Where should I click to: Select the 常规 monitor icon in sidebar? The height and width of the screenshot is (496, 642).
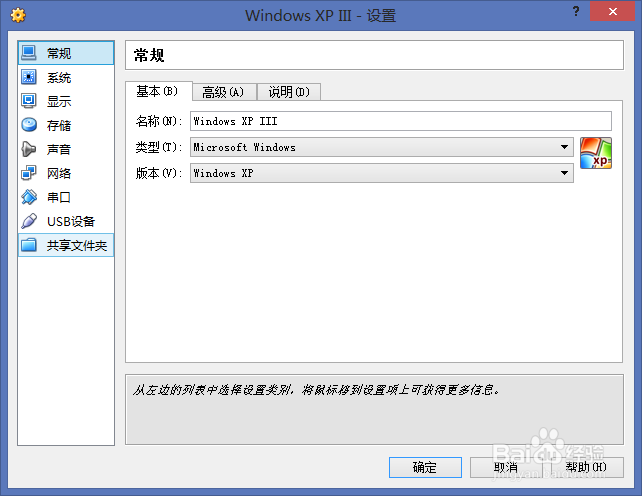coord(29,53)
